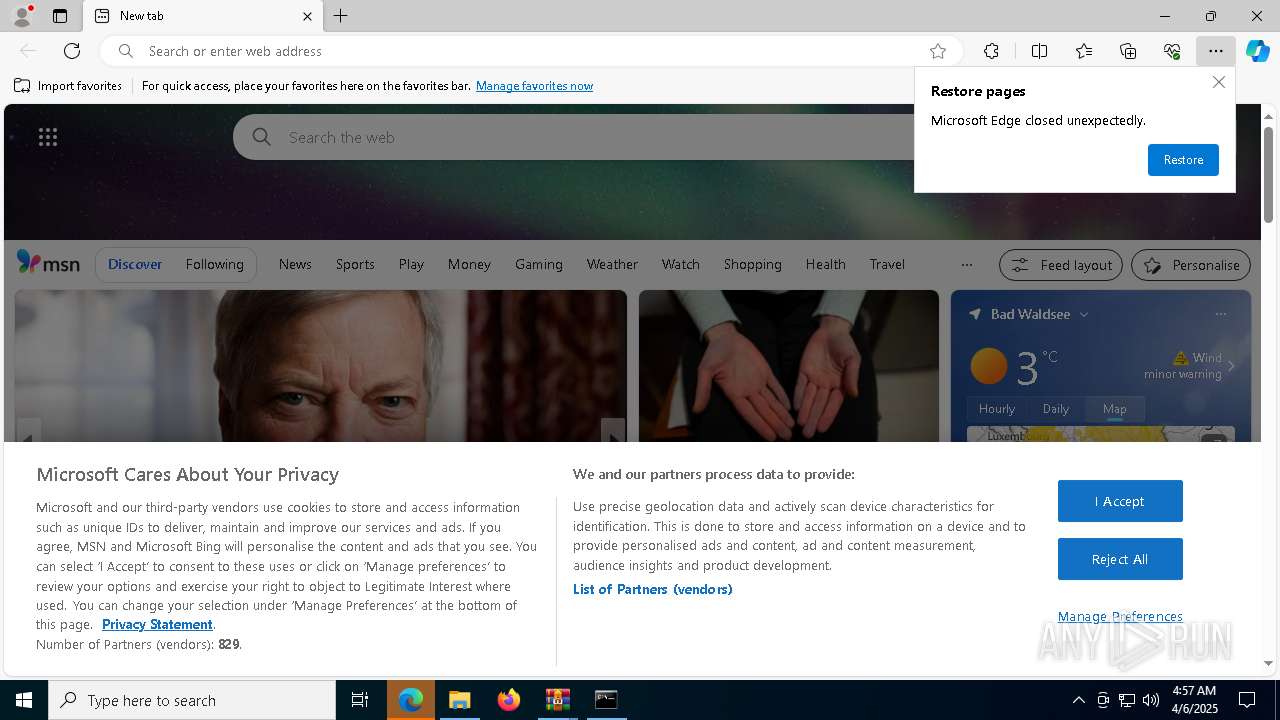Open the Health category
1280x720 pixels.
coord(825,264)
